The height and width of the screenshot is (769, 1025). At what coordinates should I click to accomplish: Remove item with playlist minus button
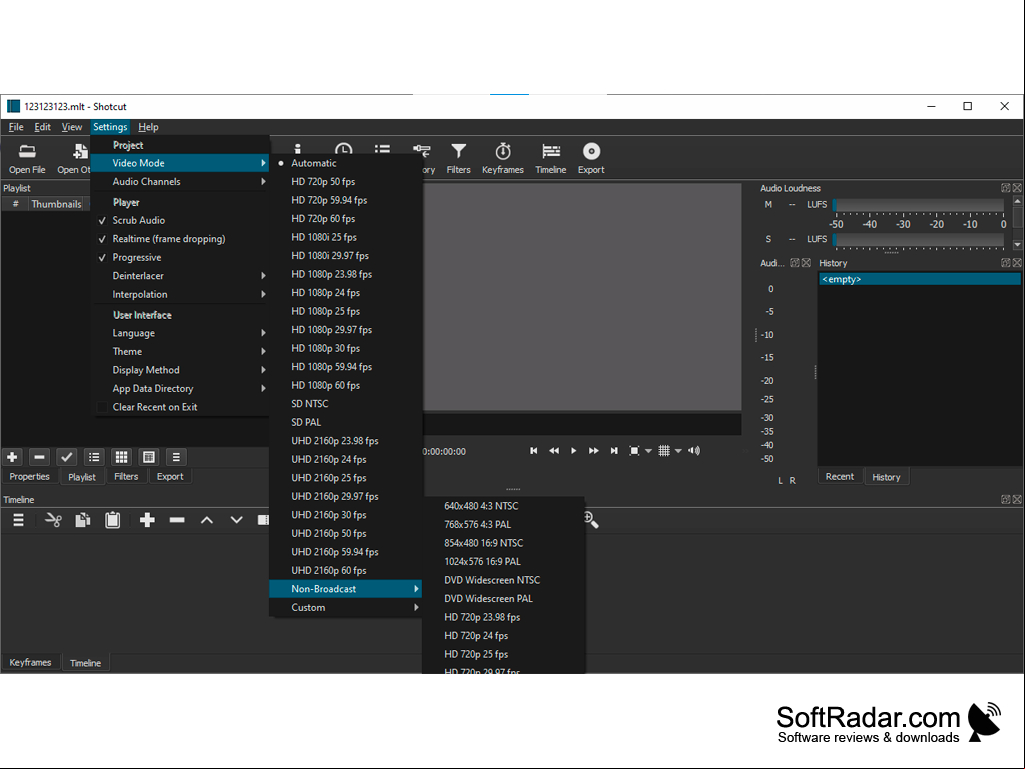point(39,457)
